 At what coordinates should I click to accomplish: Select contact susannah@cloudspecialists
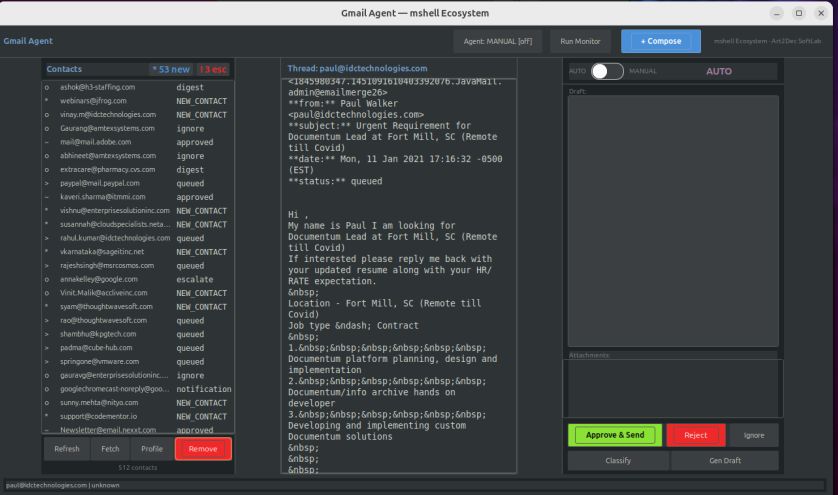pos(138,225)
